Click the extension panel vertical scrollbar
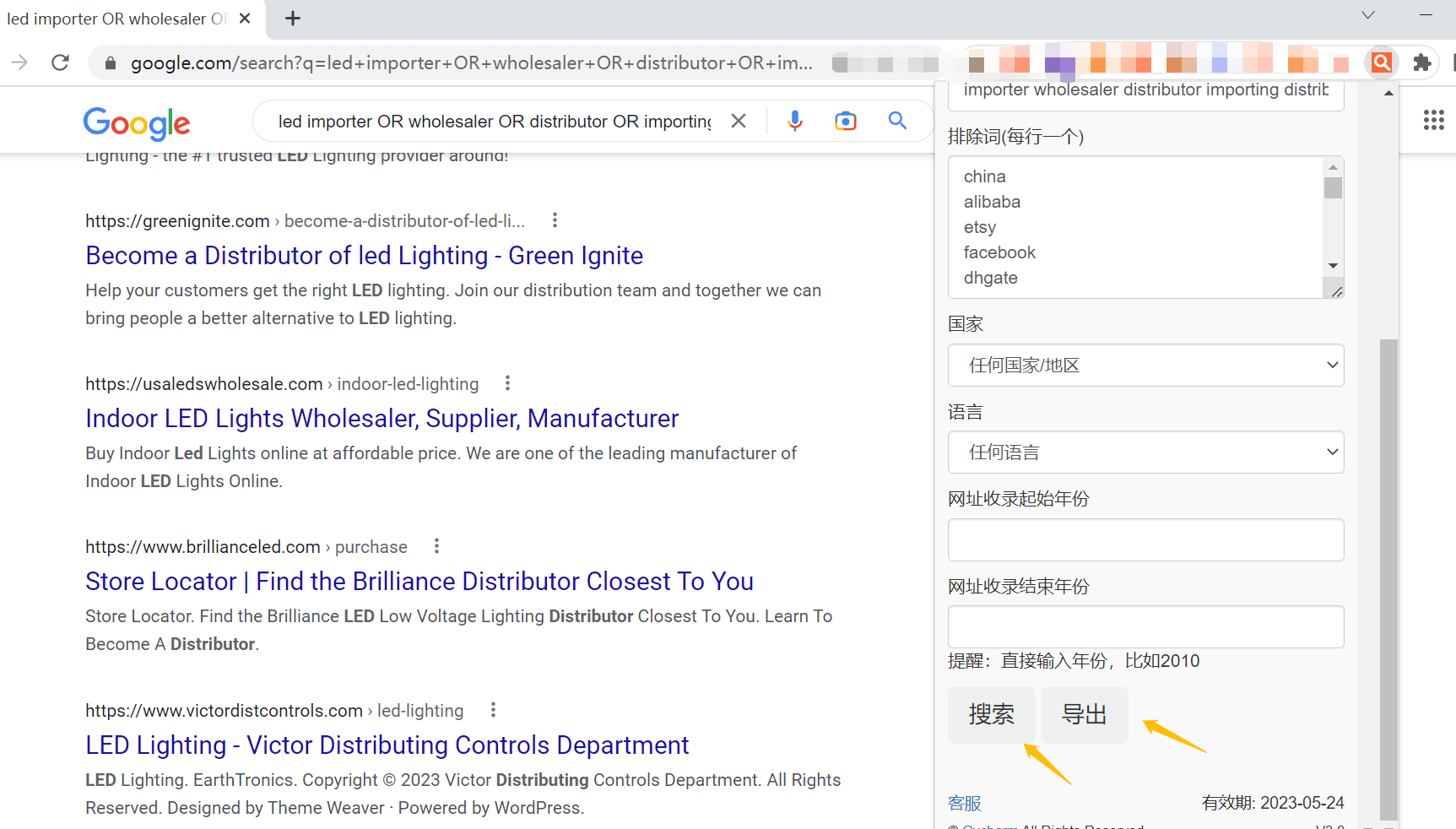Image resolution: width=1456 pixels, height=829 pixels. [1388, 579]
